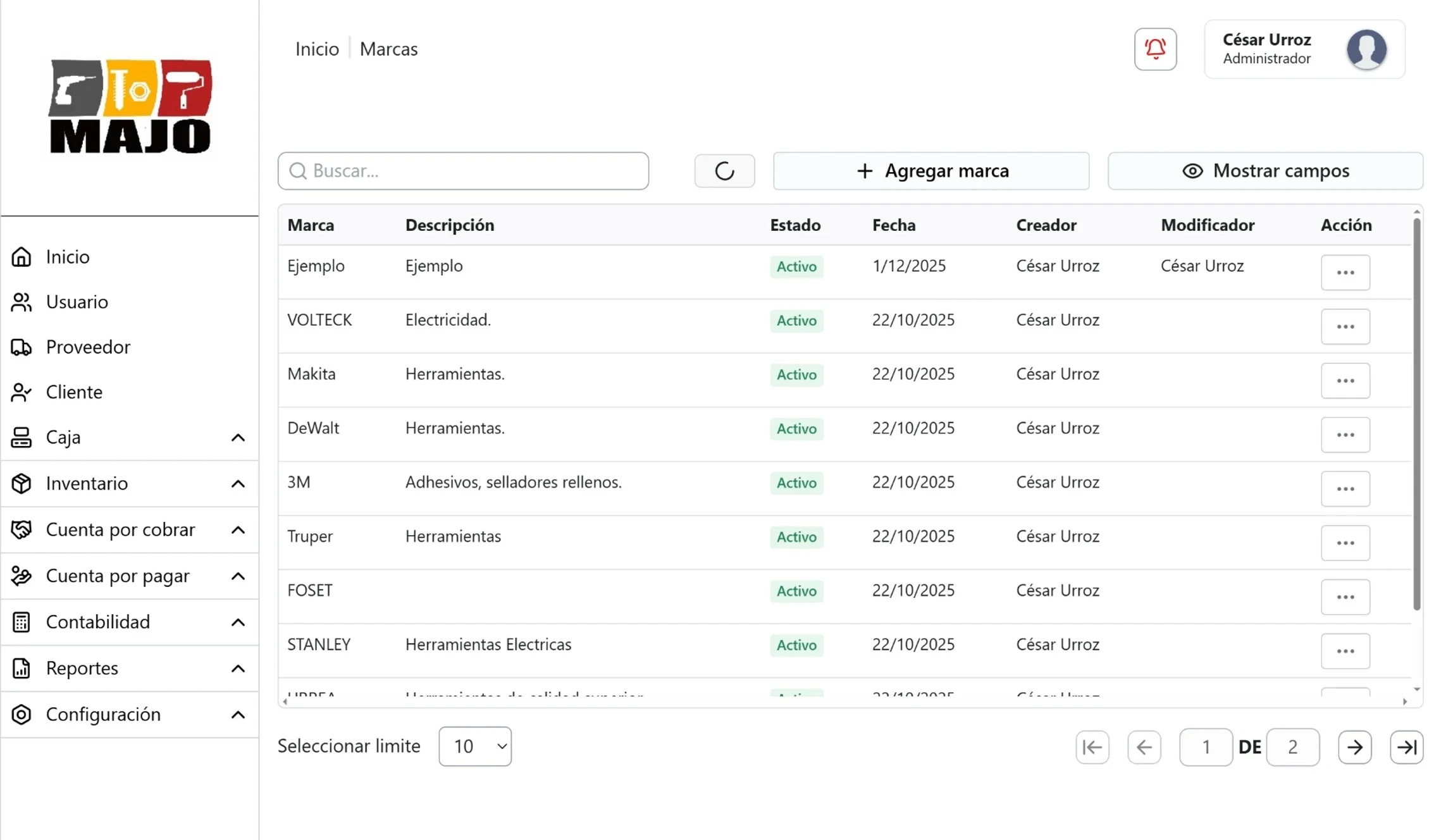This screenshot has width=1441, height=840.
Task: Go to next page arrow
Action: [1355, 747]
